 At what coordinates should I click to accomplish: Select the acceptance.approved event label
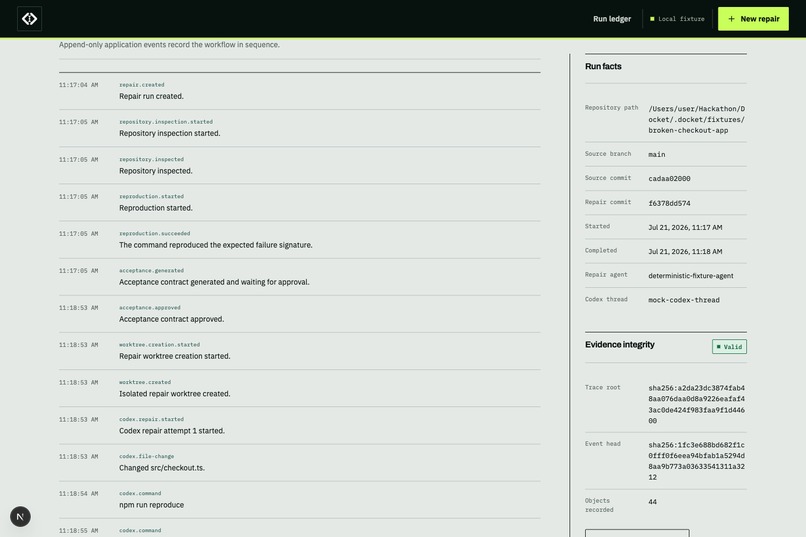(150, 307)
